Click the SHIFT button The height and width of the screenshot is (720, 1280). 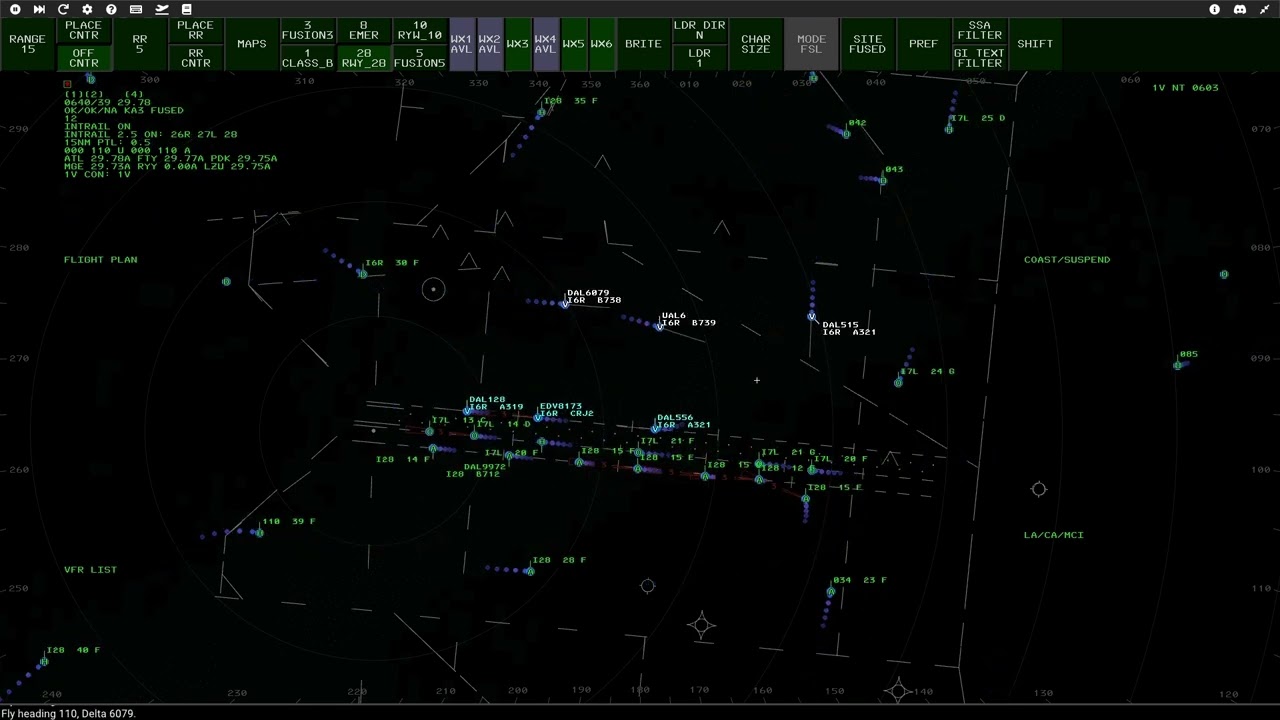pyautogui.click(x=1036, y=44)
